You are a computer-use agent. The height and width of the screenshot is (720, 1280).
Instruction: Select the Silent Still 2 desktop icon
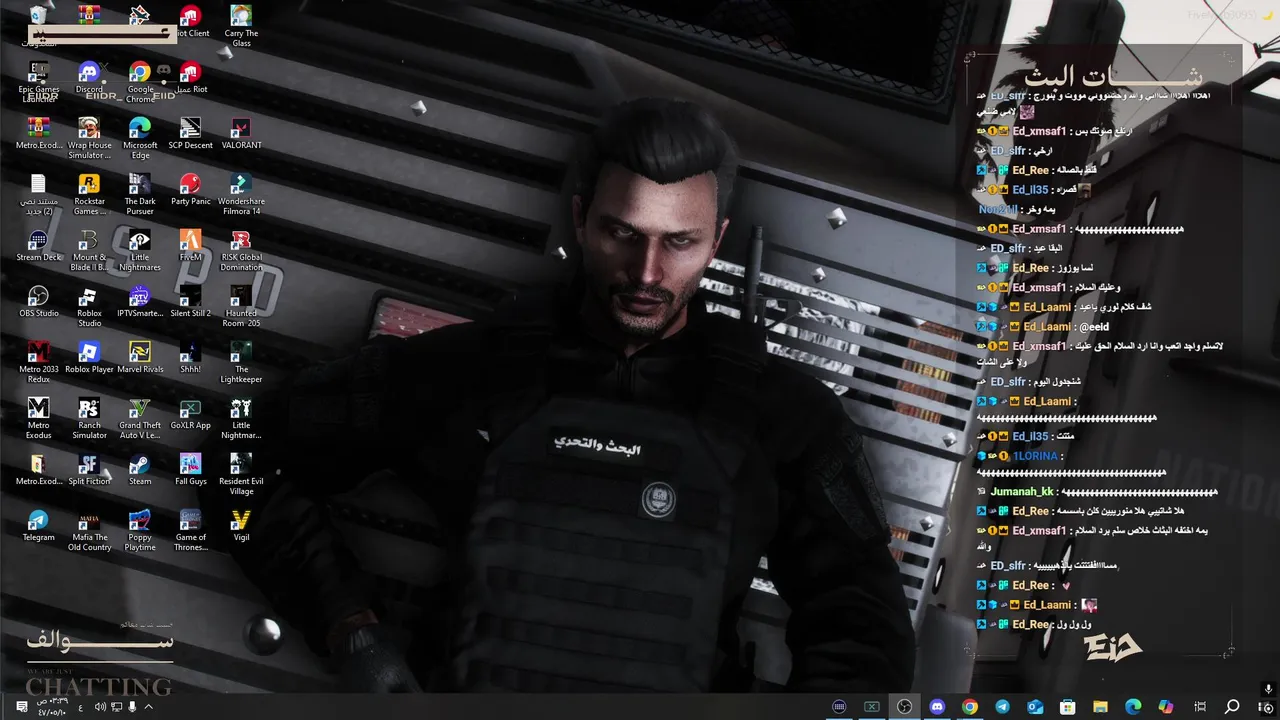coord(190,302)
